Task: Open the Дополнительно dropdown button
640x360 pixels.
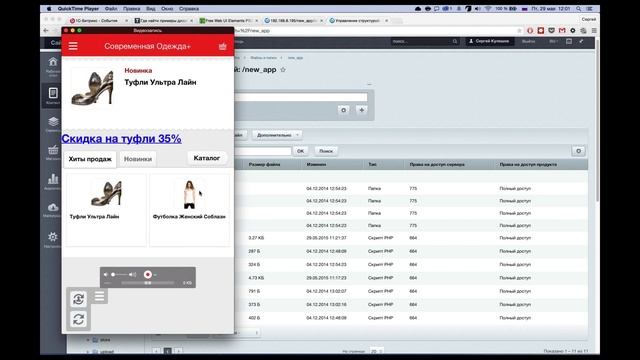Action: point(277,135)
